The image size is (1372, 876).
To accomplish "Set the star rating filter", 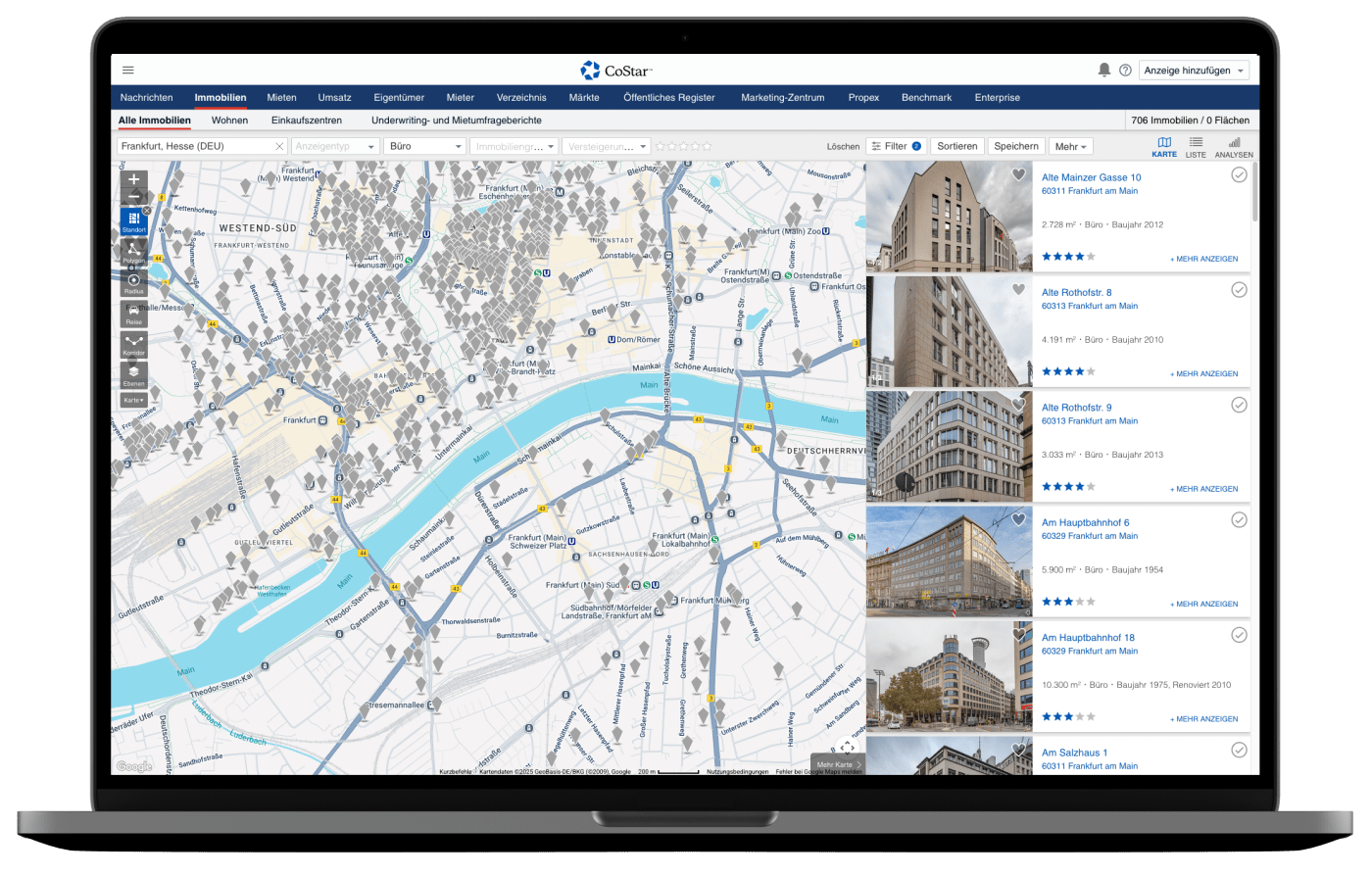I will pos(683,146).
